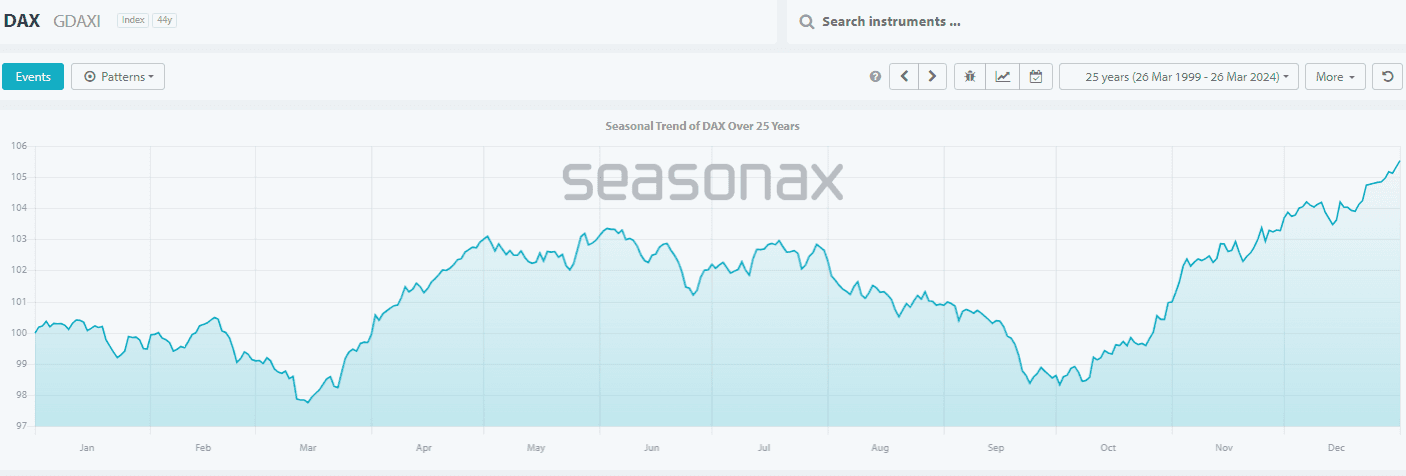
Task: Focus the Search instruments field
Action: (x=1096, y=22)
